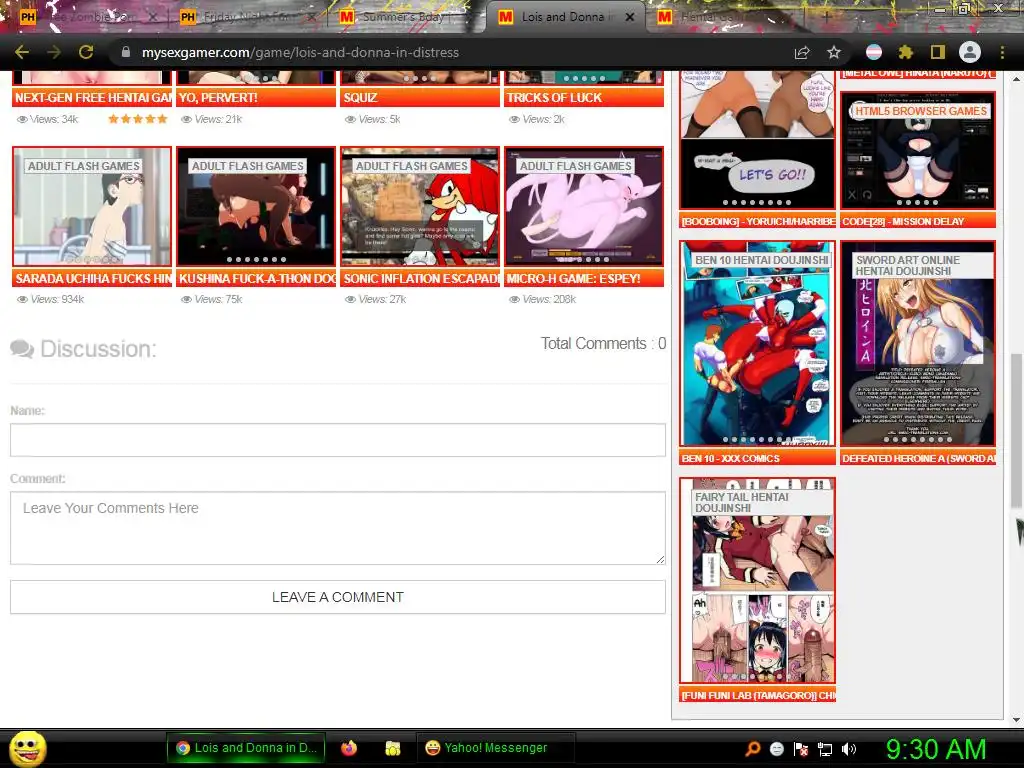The width and height of the screenshot is (1024, 768).
Task: Open the volume speaker tray icon
Action: point(849,748)
